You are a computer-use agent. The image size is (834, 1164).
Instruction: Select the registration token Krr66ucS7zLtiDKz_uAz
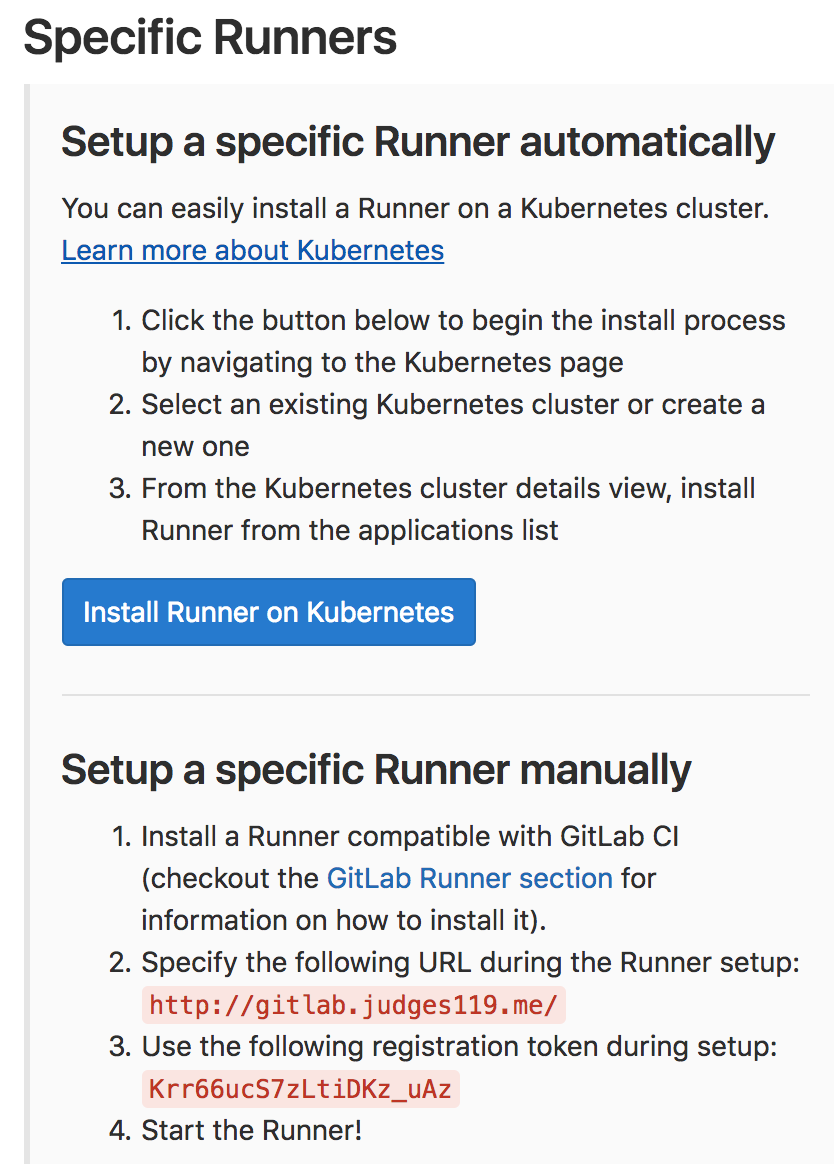click(x=301, y=1089)
